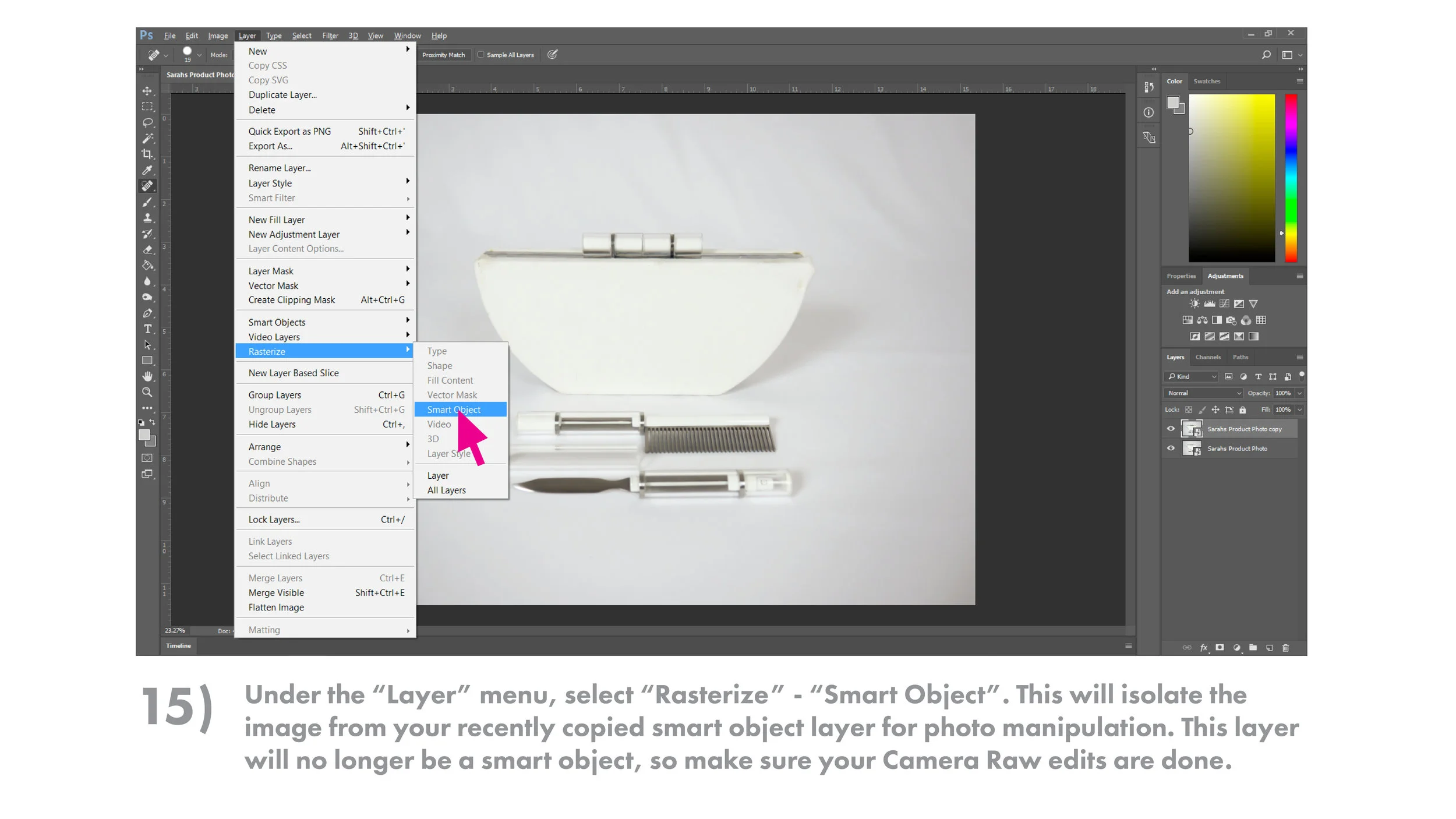1456x819 pixels.
Task: Click Flatten Image in Layer menu
Action: (x=325, y=607)
